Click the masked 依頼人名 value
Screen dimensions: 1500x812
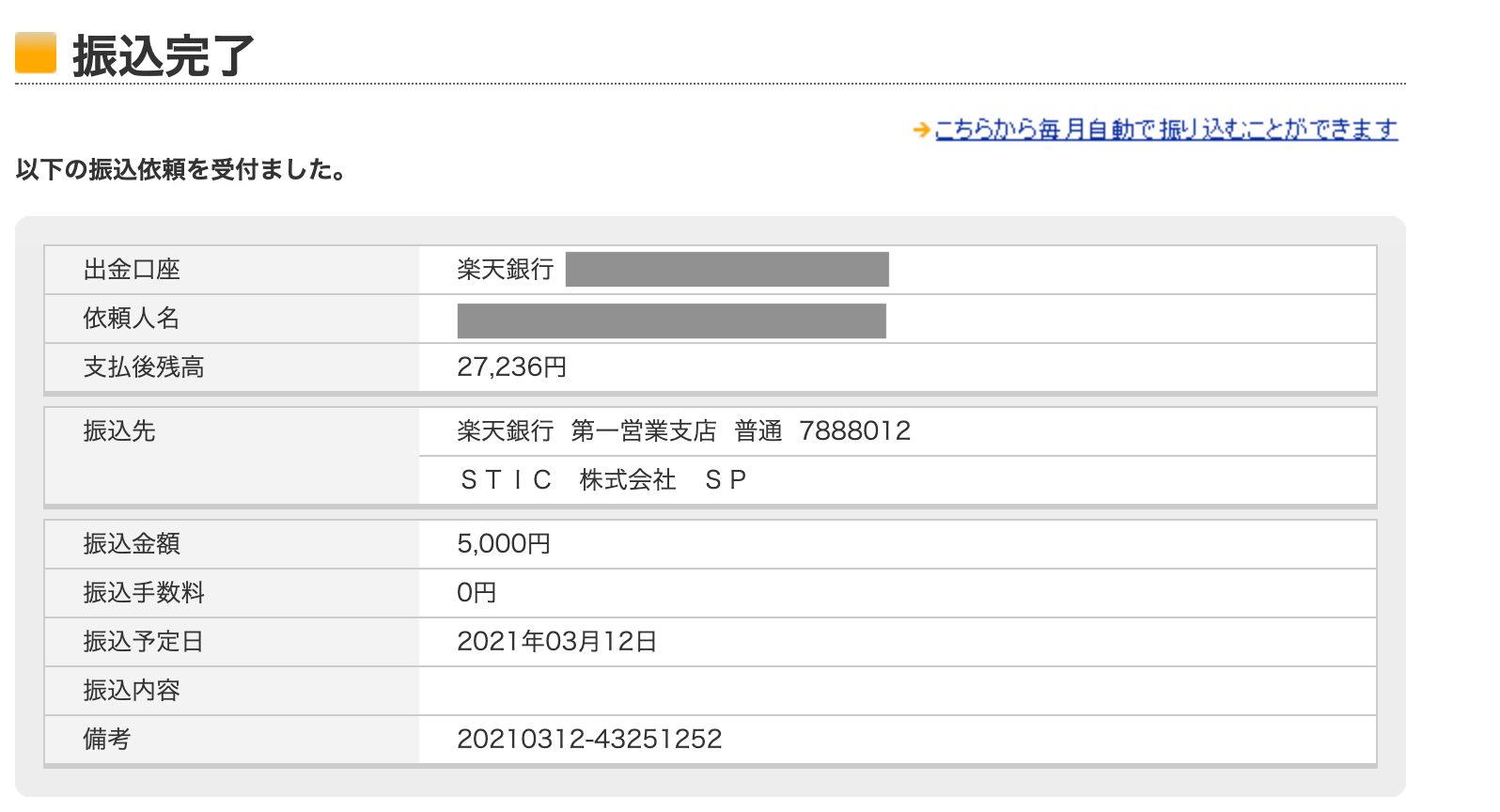(x=672, y=320)
